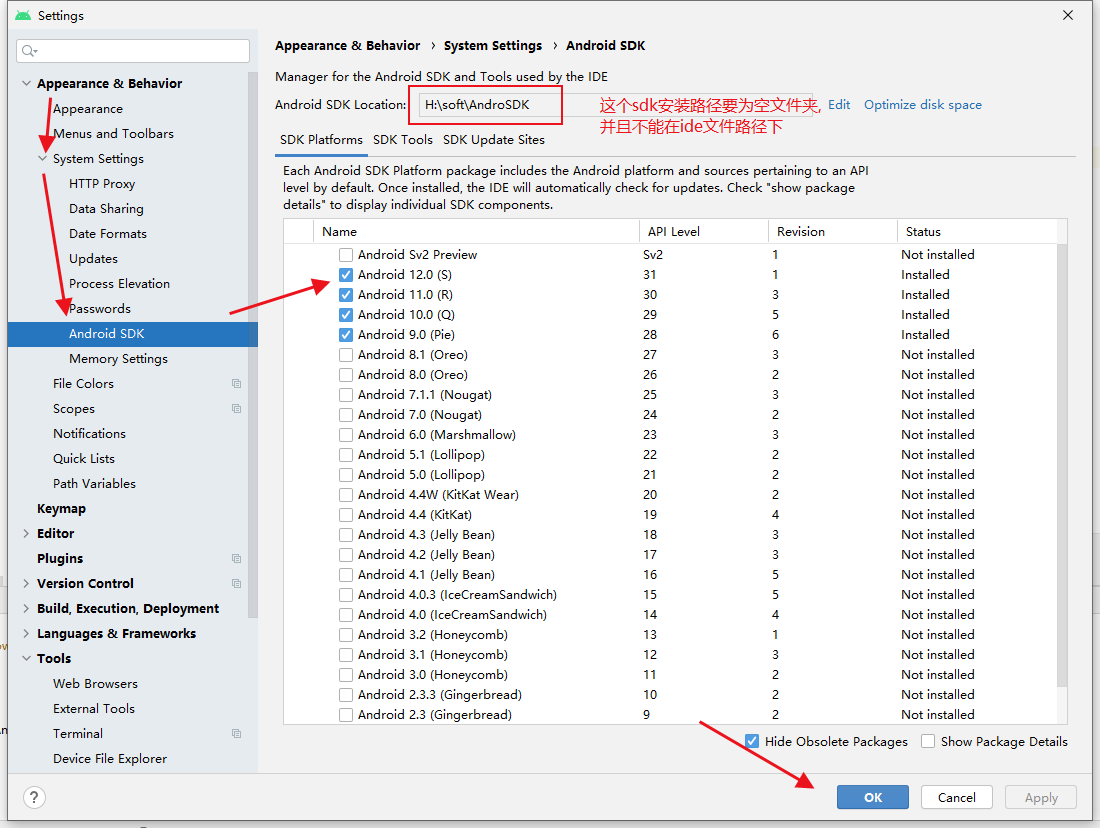Enable the Android Sv2 Preview checkbox

point(346,255)
